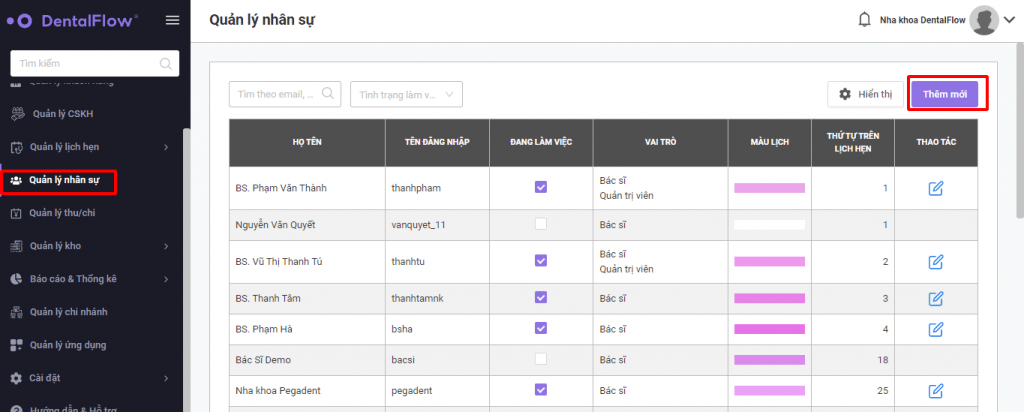Click the VAI TRÒ column header
This screenshot has width=1024, height=412.
click(x=660, y=142)
